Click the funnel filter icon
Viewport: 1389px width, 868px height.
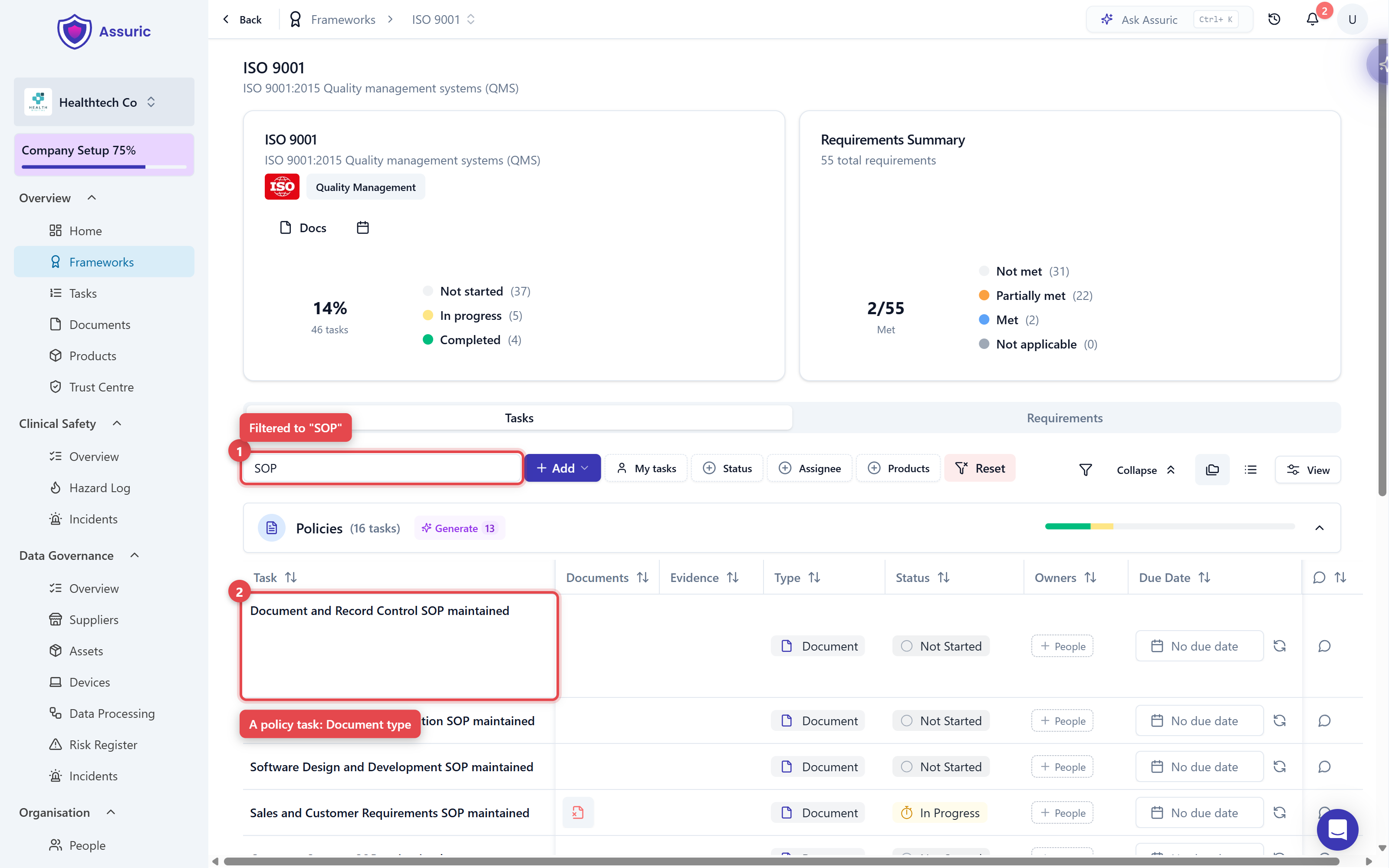(x=1085, y=470)
